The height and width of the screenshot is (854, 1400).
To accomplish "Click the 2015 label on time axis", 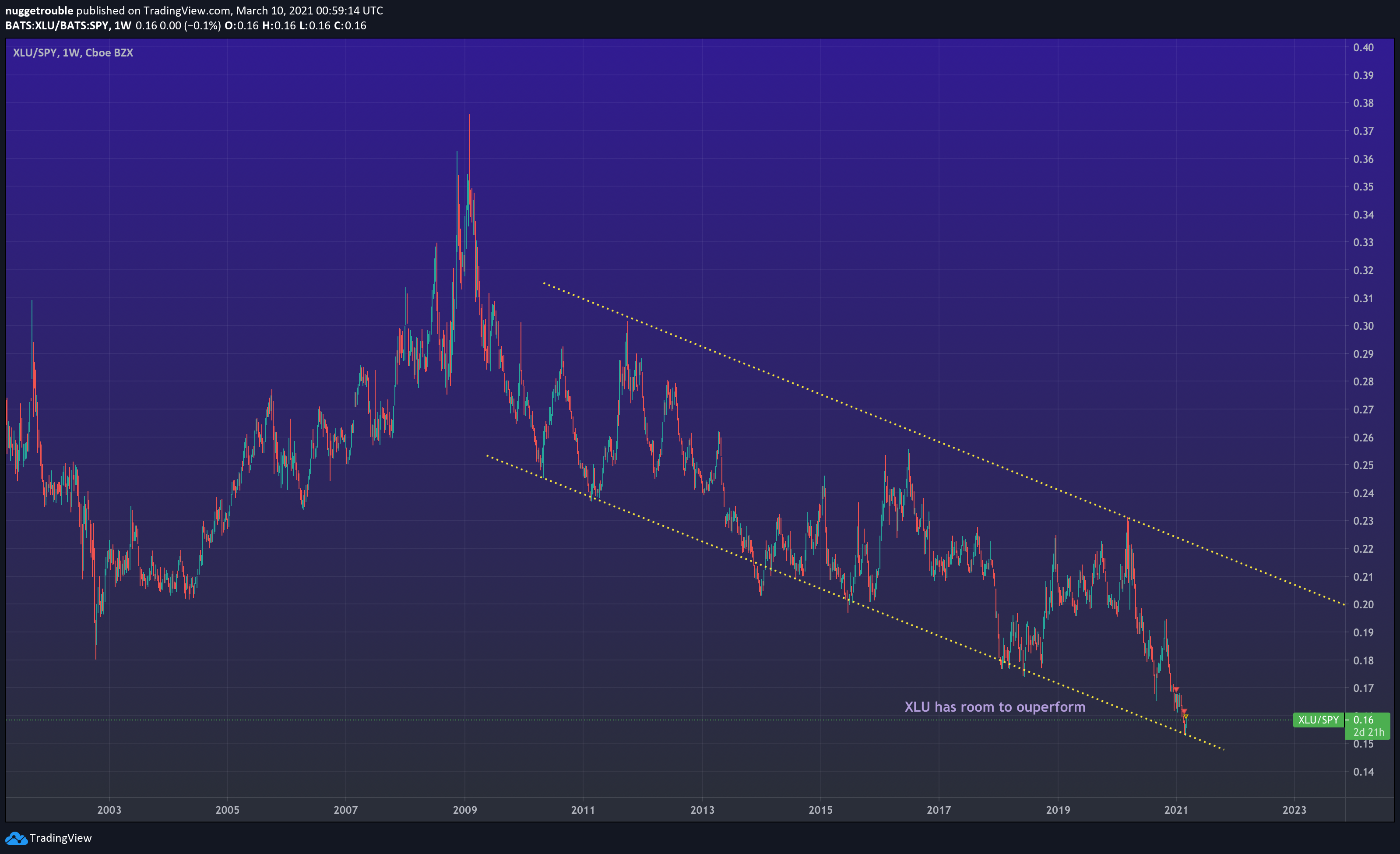I will (820, 810).
